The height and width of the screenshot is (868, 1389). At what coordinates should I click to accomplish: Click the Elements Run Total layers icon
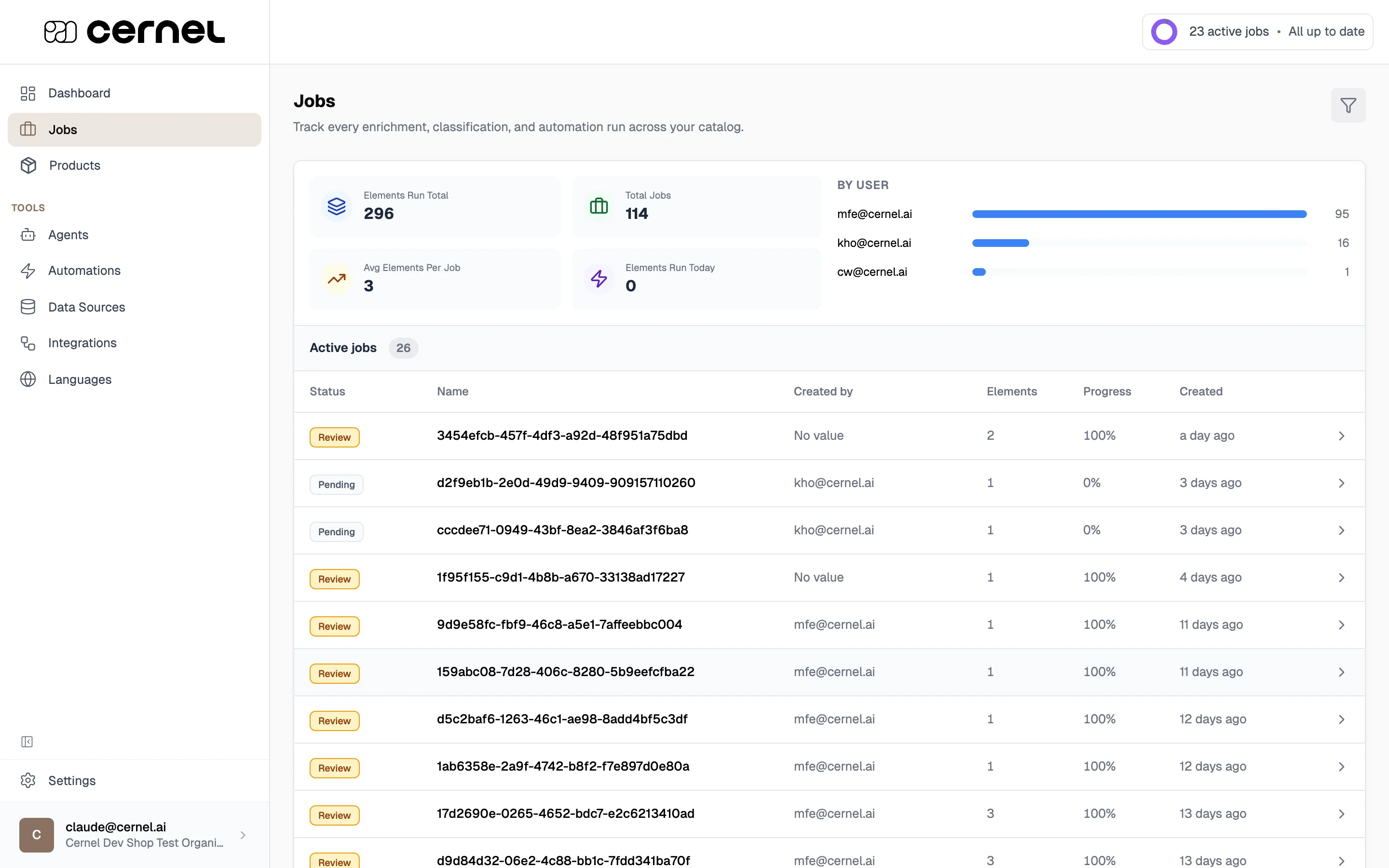point(336,206)
